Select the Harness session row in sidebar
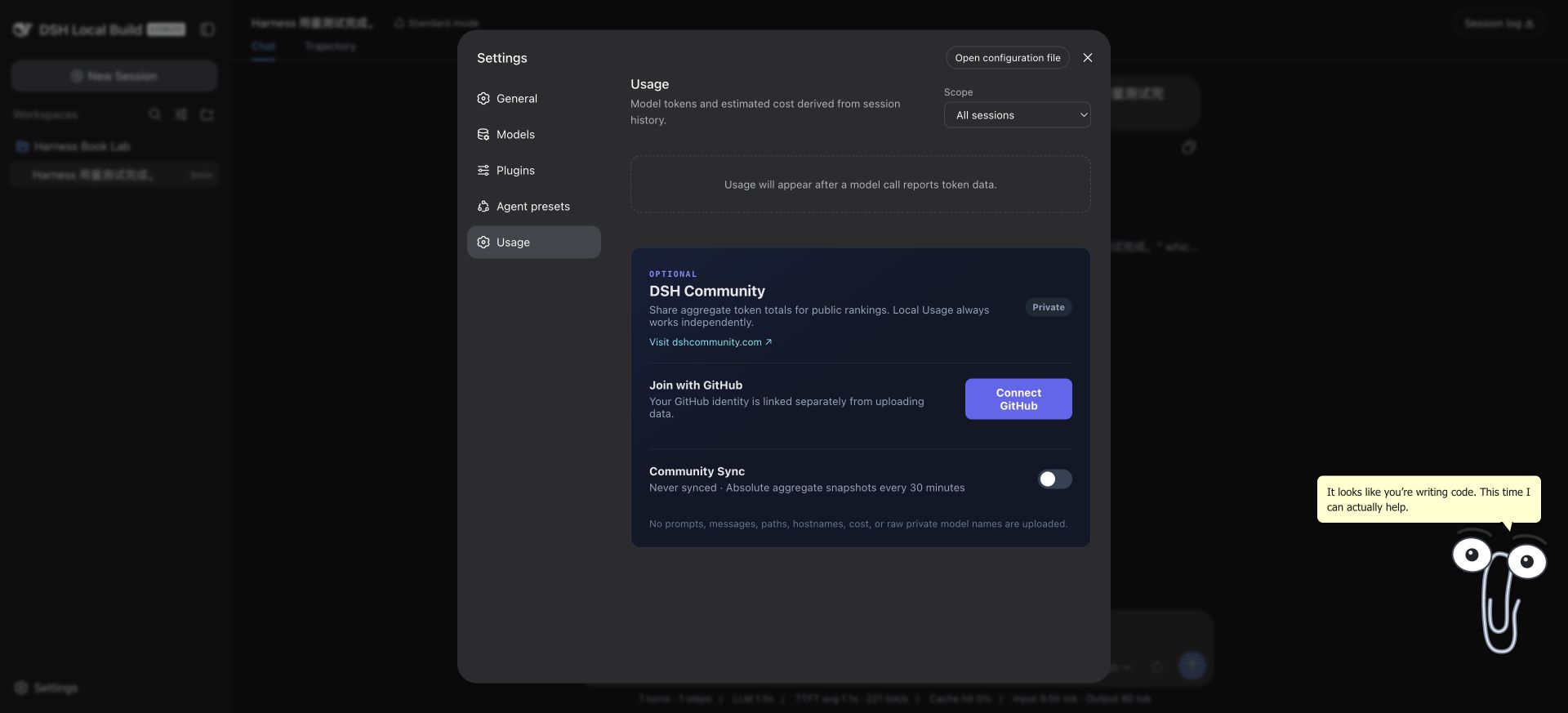This screenshot has height=713, width=1568. (114, 175)
